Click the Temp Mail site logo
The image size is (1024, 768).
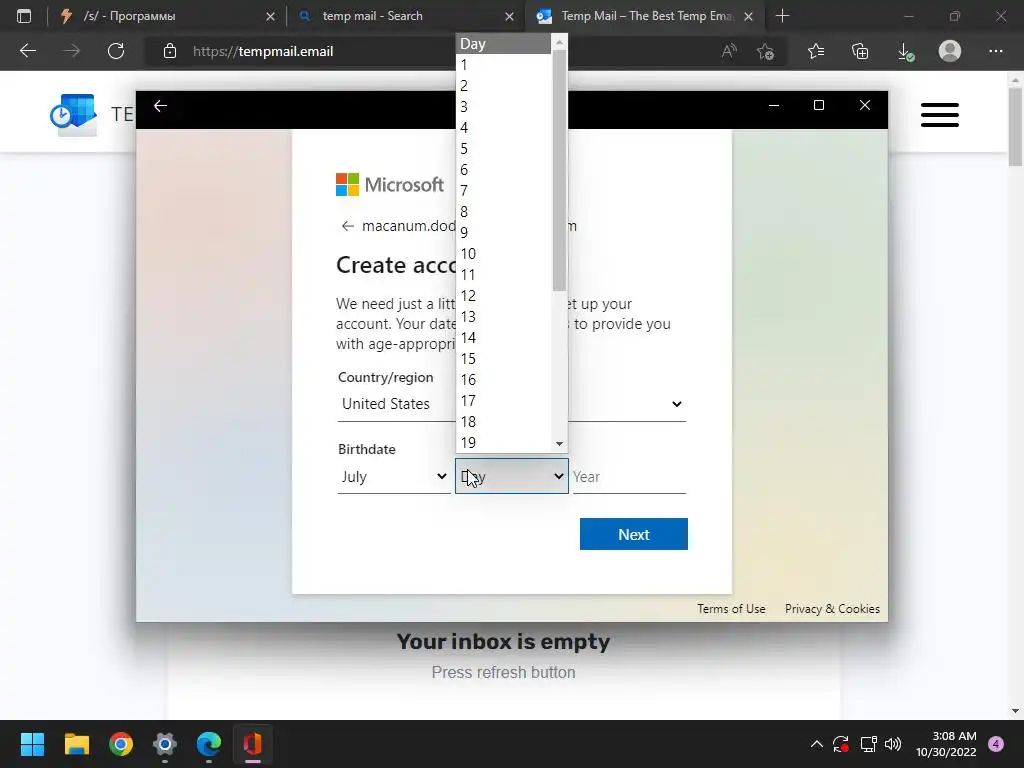pyautogui.click(x=73, y=115)
